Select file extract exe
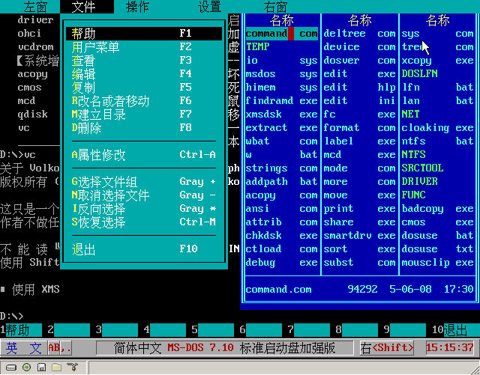Screen dimensions: 480x375 (x=282, y=128)
